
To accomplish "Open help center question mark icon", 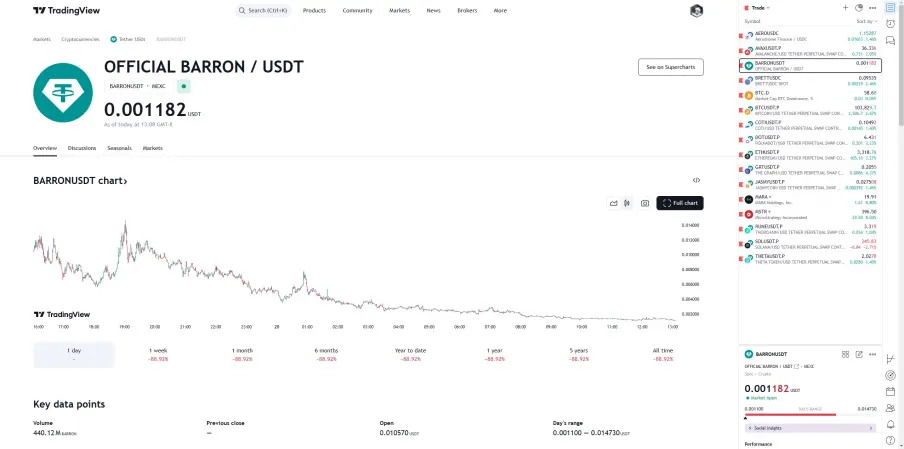I will [890, 440].
